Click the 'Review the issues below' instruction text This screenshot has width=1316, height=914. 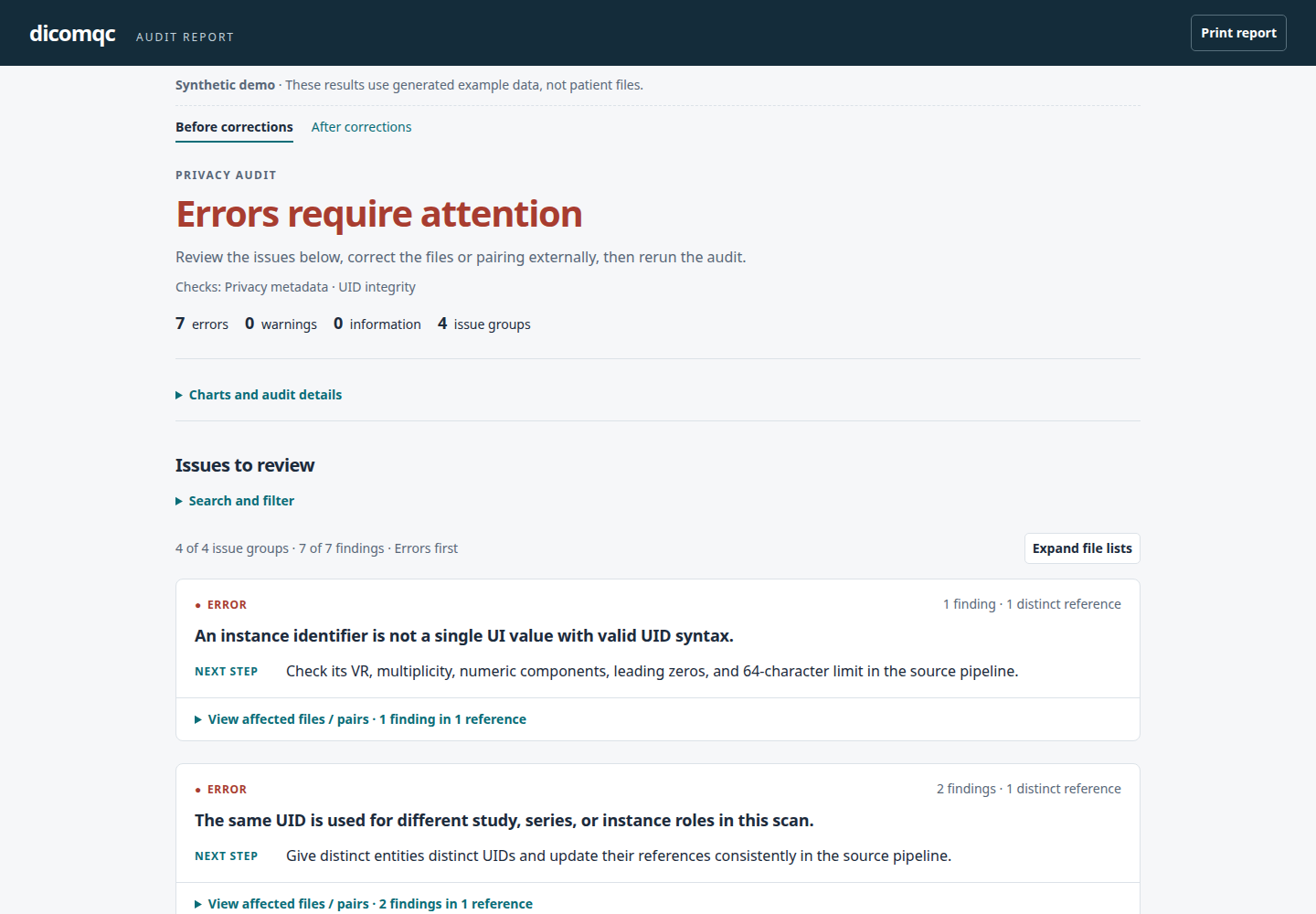tap(461, 257)
